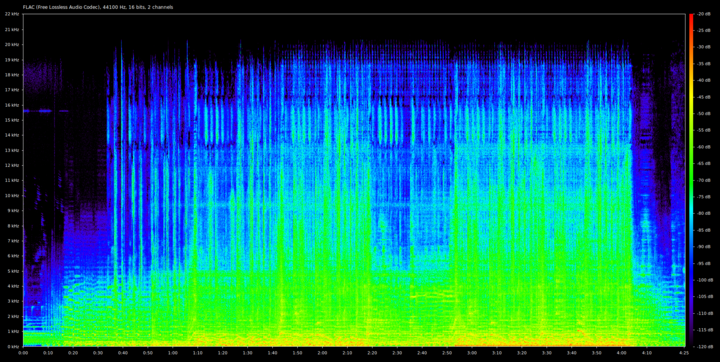
Task: Click the 0:30 time axis label
Action: (x=98, y=353)
